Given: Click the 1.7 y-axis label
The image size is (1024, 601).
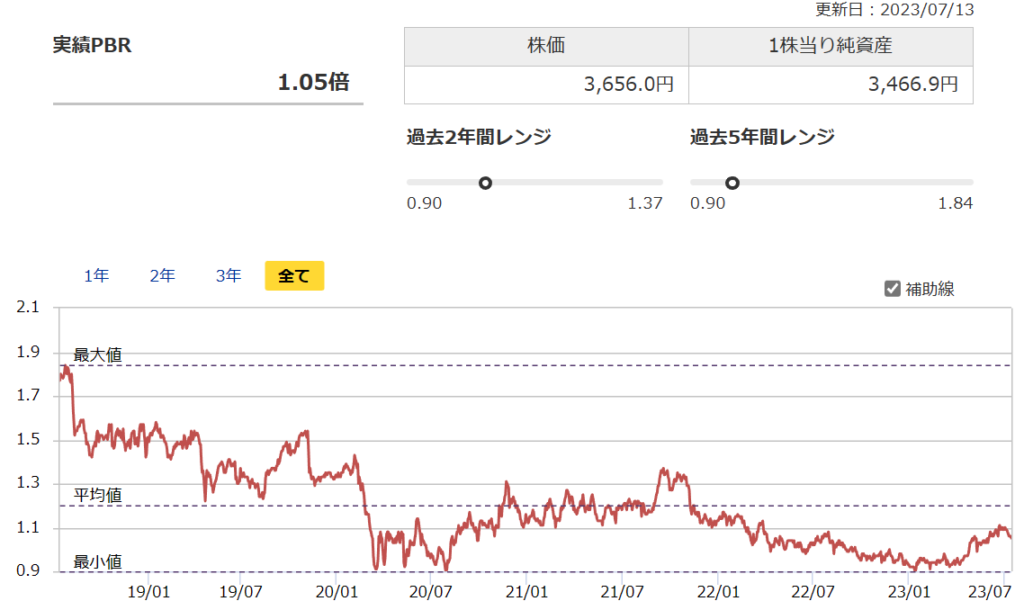Looking at the screenshot, I should click(x=28, y=395).
